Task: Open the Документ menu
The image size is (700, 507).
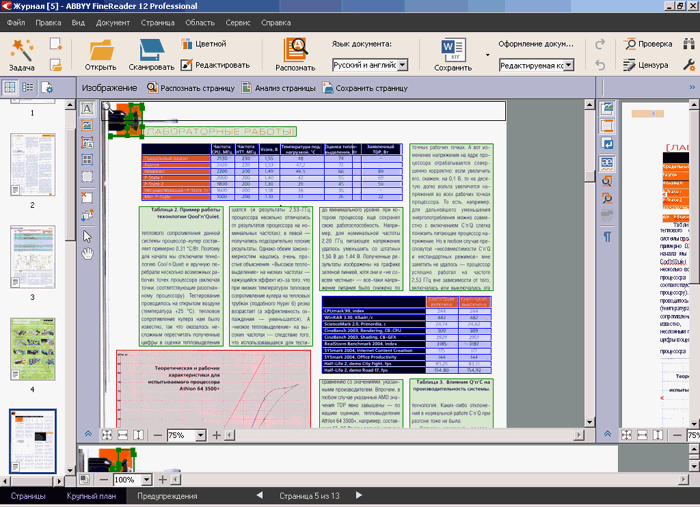Action: 113,22
